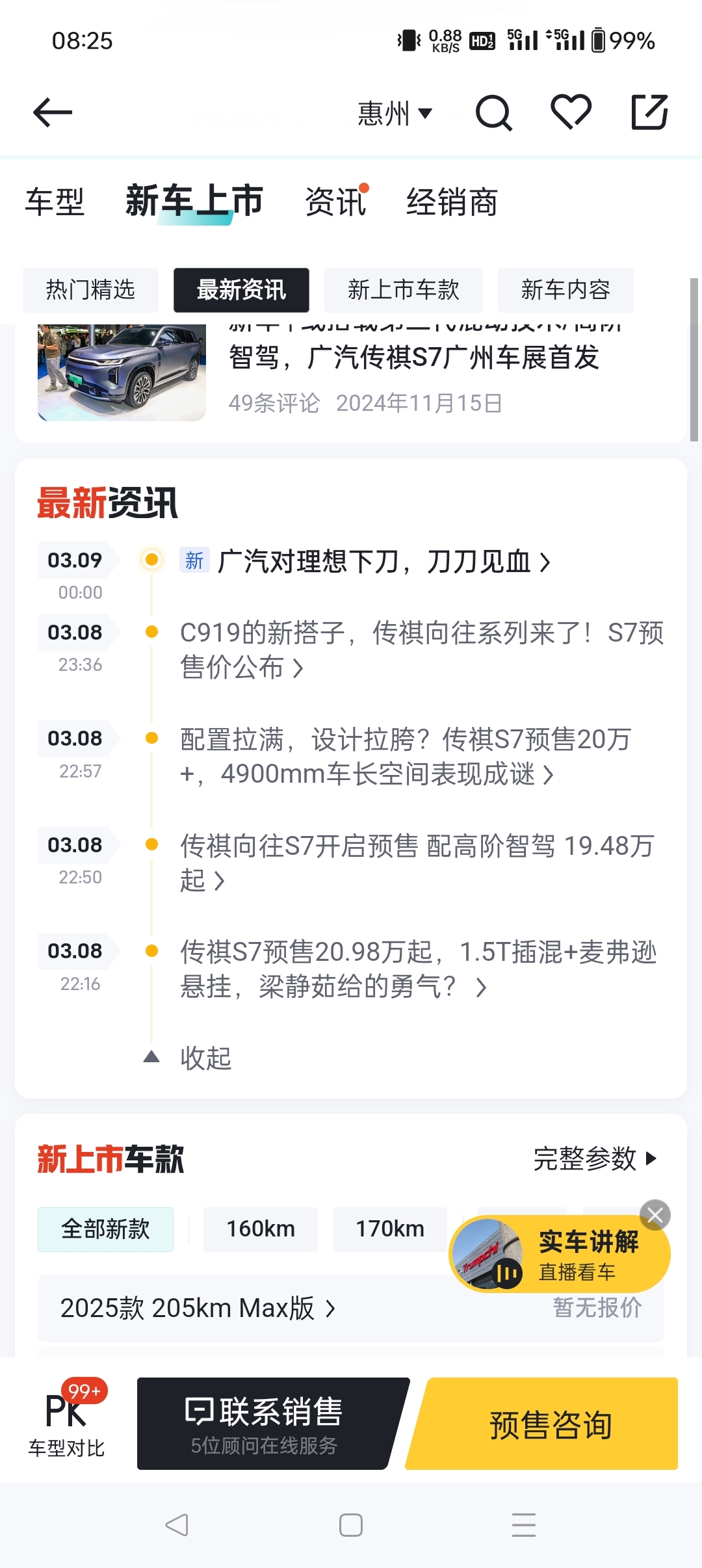Collapse the news list with 收起

(x=205, y=1058)
